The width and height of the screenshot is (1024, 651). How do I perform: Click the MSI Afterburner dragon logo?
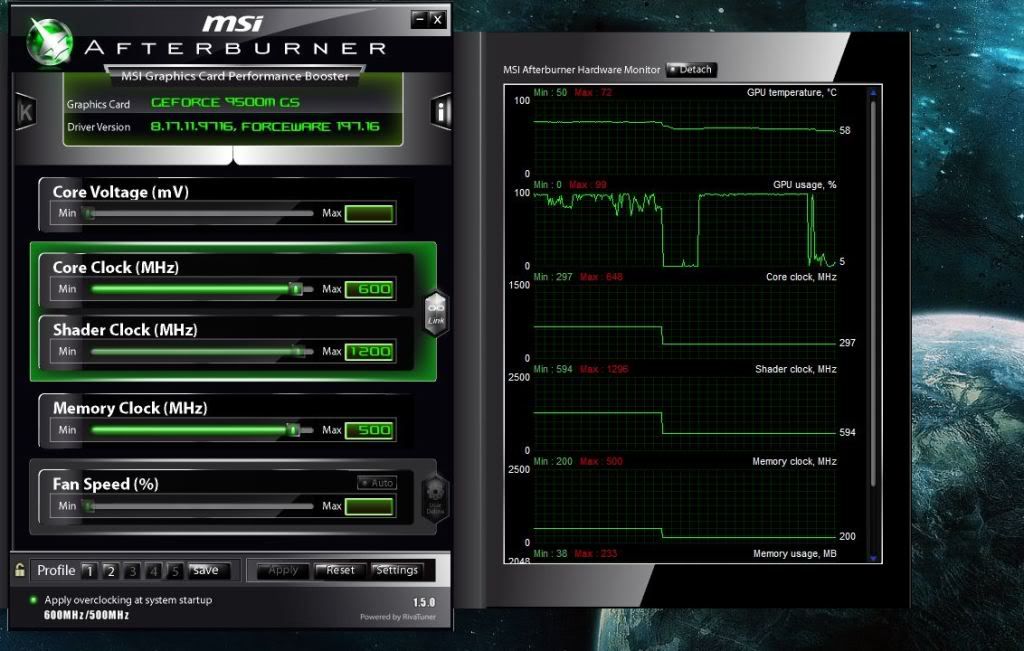[49, 42]
